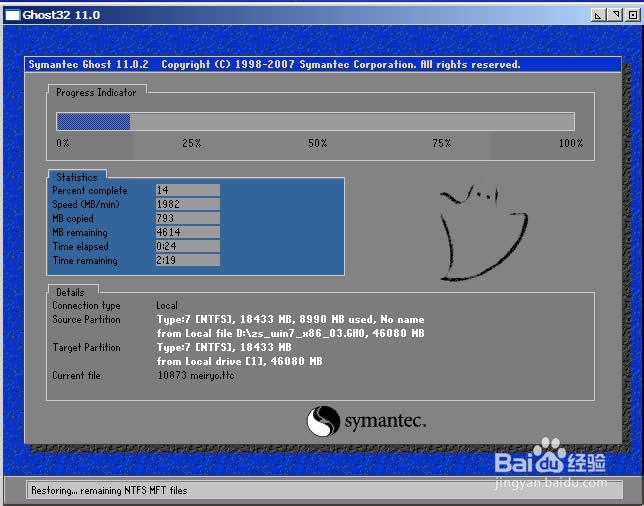Viewport: 644px width, 506px height.
Task: Click the 25% progress scale label
Action: coord(191,143)
